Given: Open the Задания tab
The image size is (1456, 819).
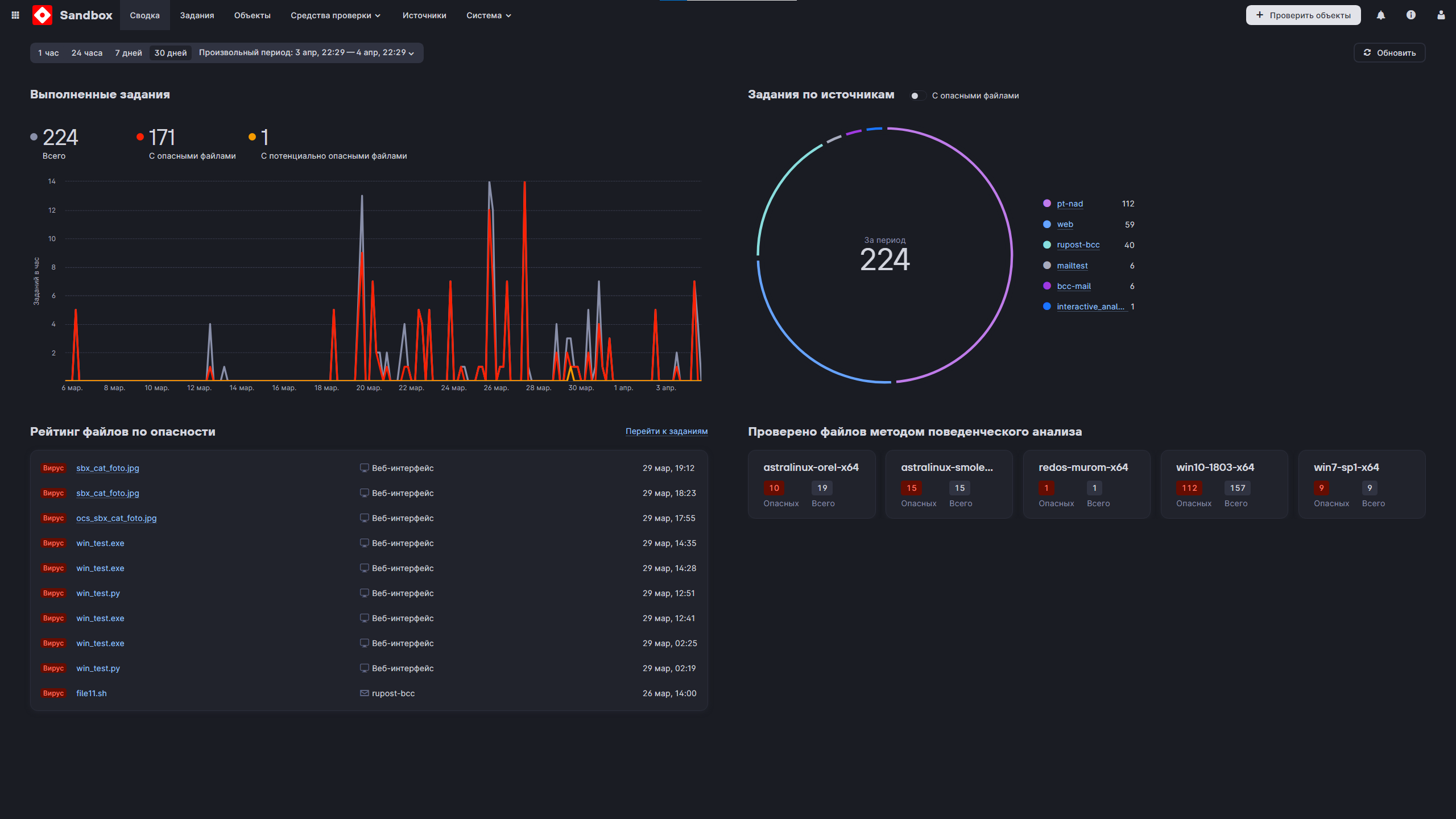Looking at the screenshot, I should 197,15.
